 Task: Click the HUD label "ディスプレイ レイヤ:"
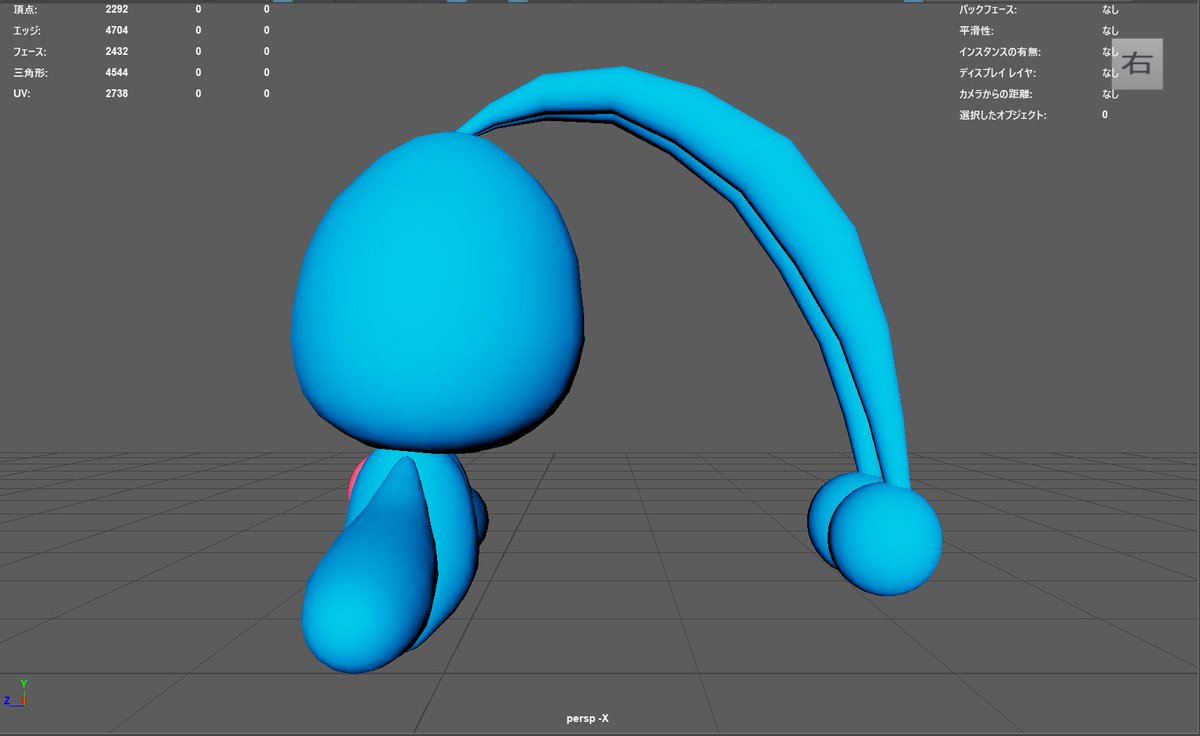click(x=999, y=73)
